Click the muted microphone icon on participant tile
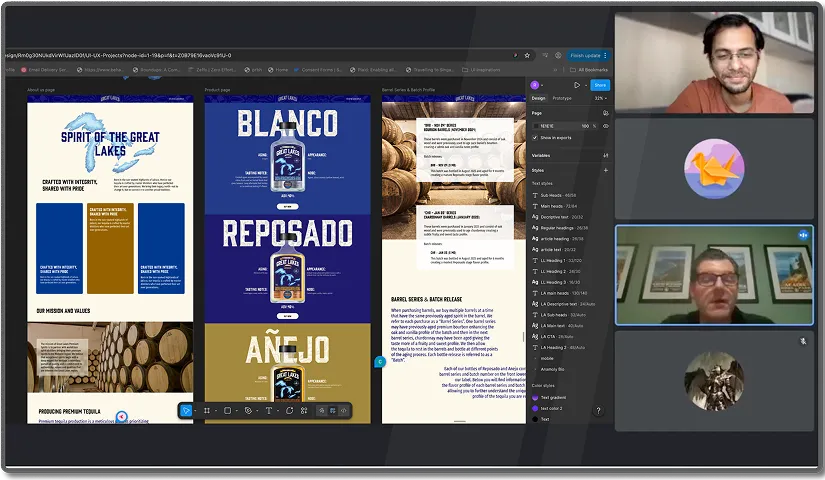 point(803,341)
